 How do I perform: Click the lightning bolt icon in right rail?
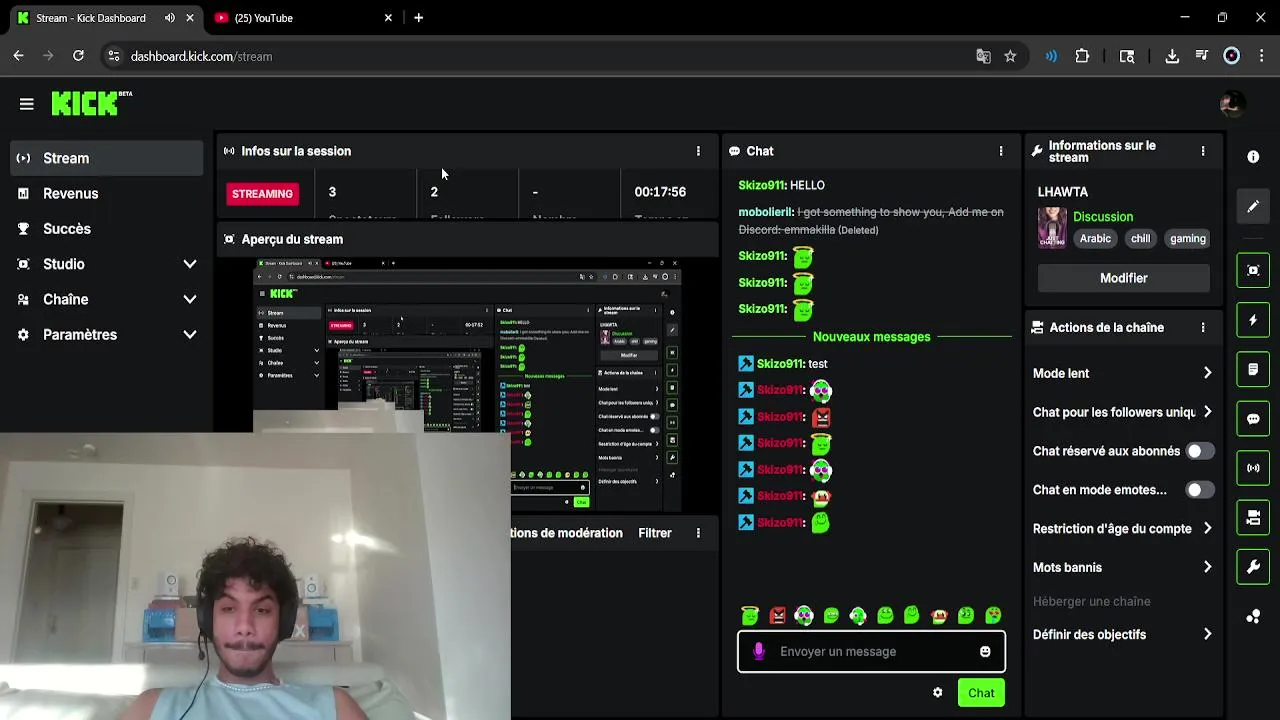[x=1253, y=320]
